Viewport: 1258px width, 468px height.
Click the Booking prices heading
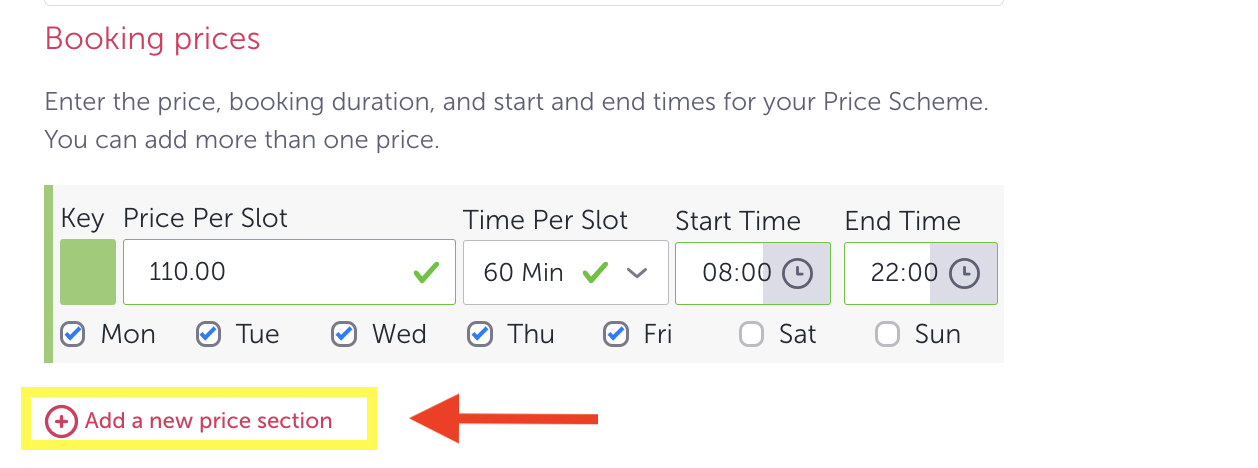click(x=152, y=39)
